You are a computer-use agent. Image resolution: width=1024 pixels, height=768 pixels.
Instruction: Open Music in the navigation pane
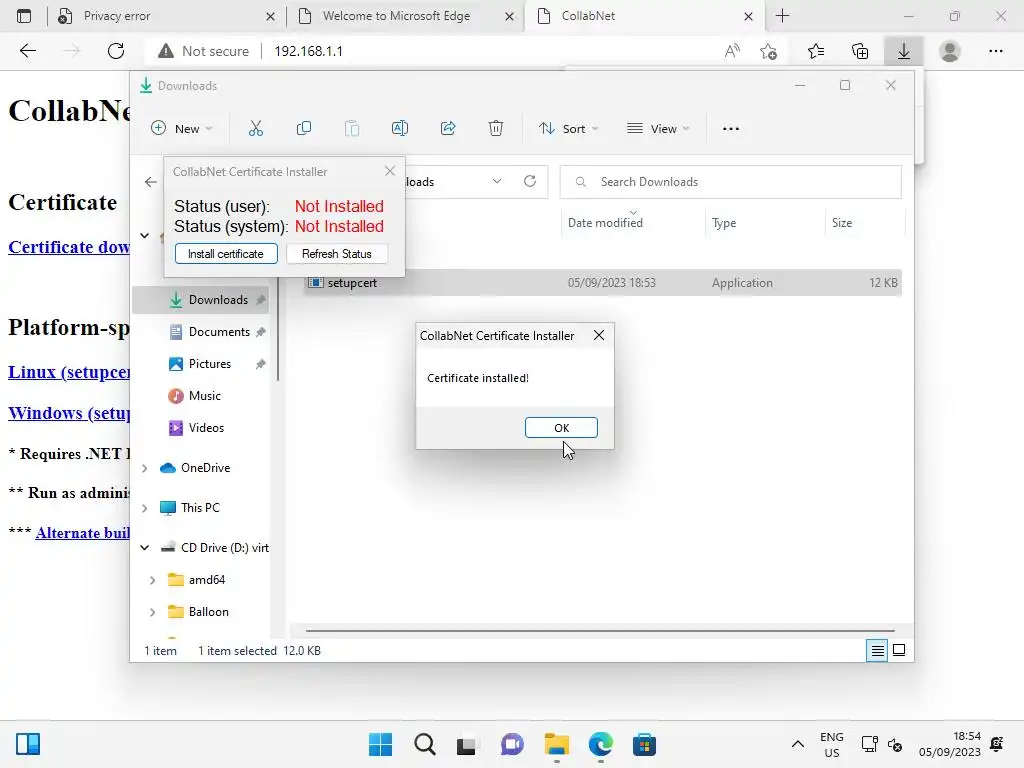[x=204, y=396]
